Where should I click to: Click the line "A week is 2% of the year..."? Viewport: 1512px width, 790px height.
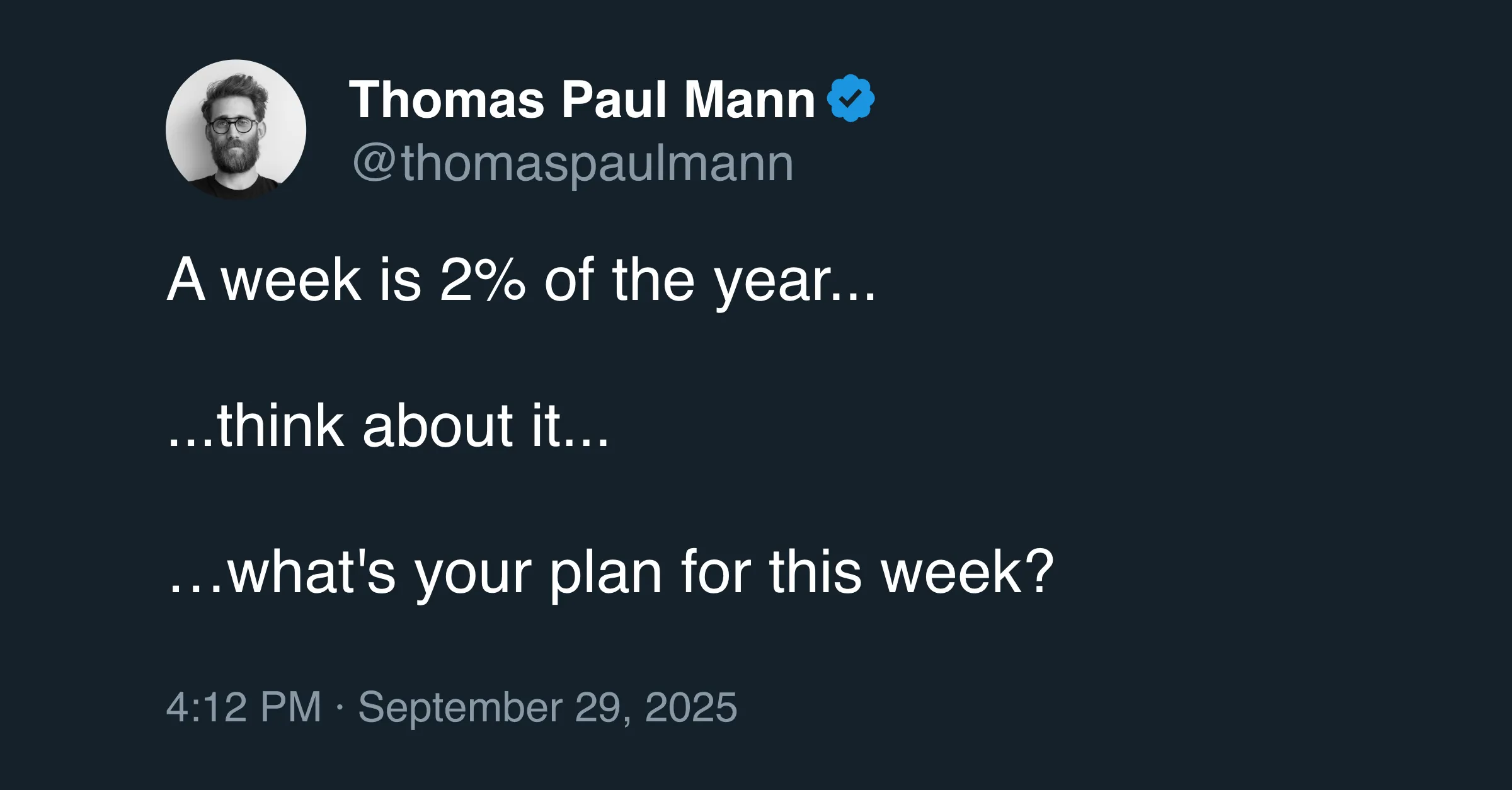pyautogui.click(x=521, y=280)
